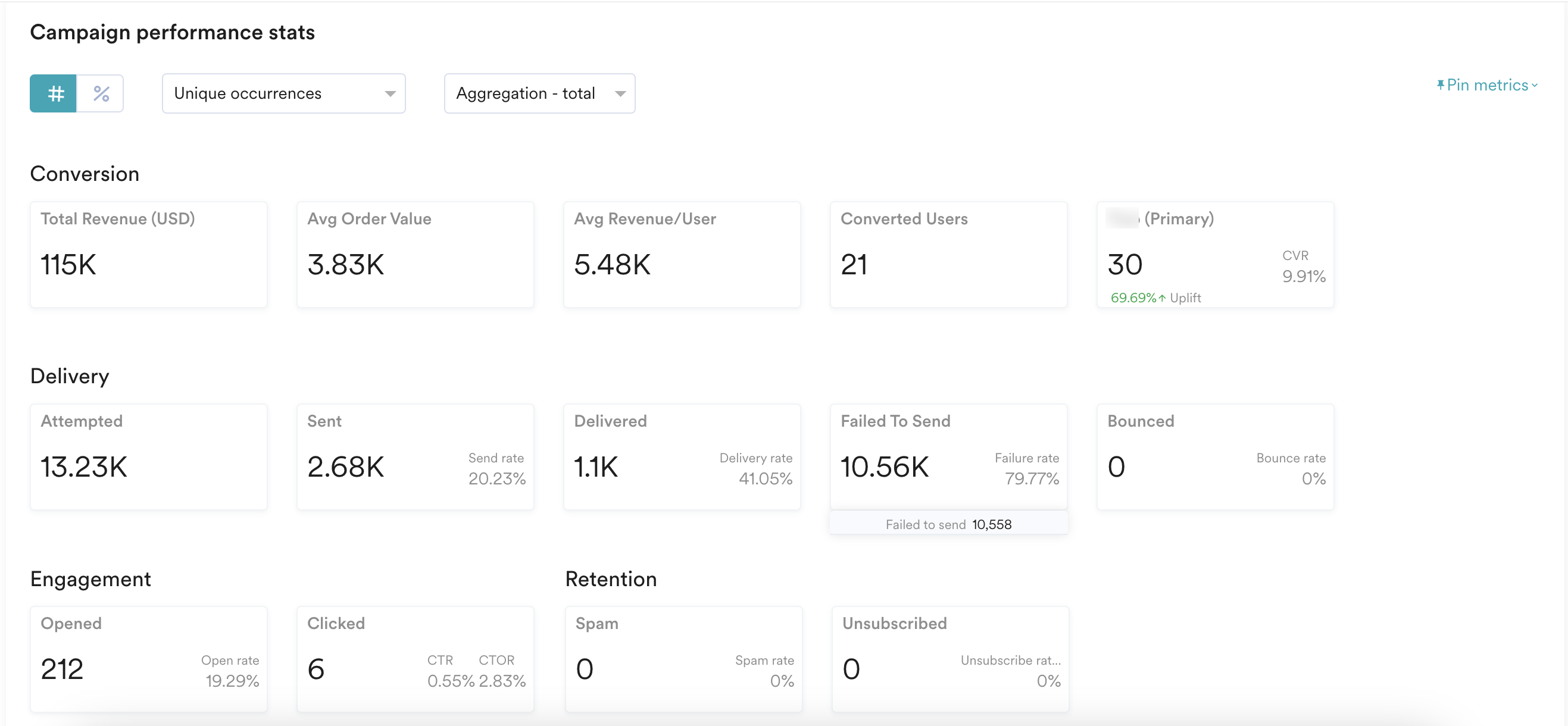
Task: Click the Attempted delivery card
Action: (x=148, y=457)
